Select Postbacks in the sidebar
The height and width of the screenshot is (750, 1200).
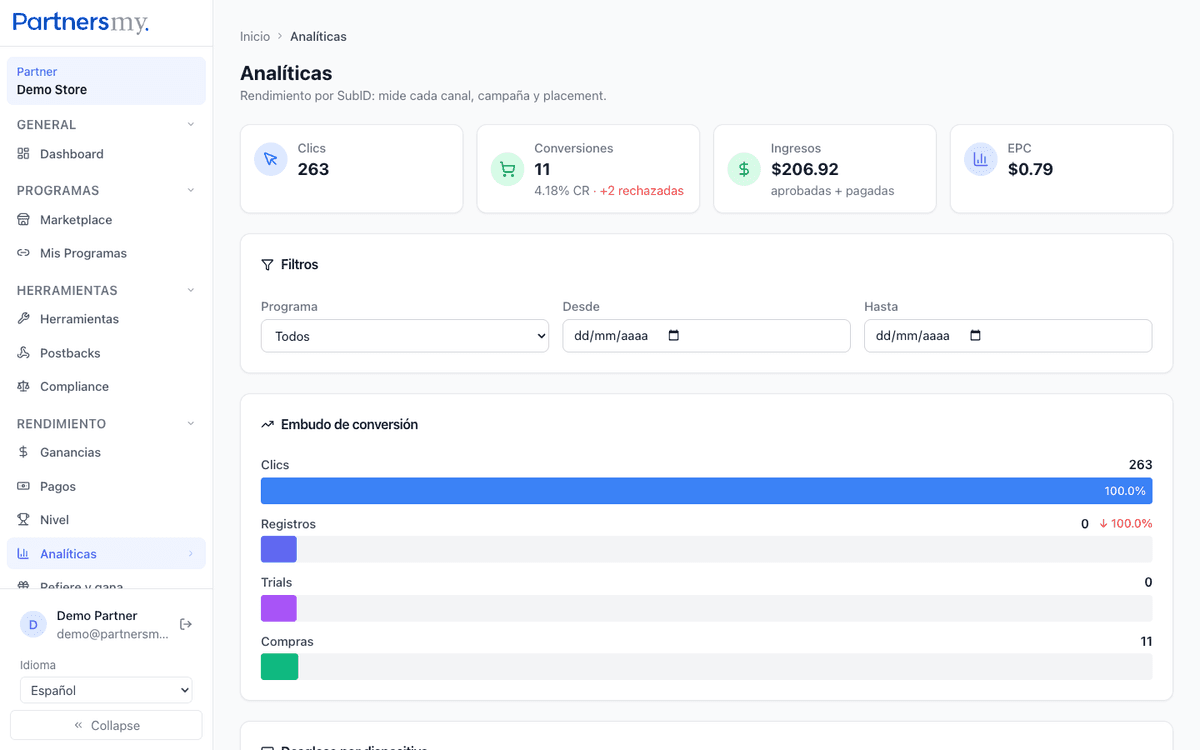pyautogui.click(x=106, y=353)
